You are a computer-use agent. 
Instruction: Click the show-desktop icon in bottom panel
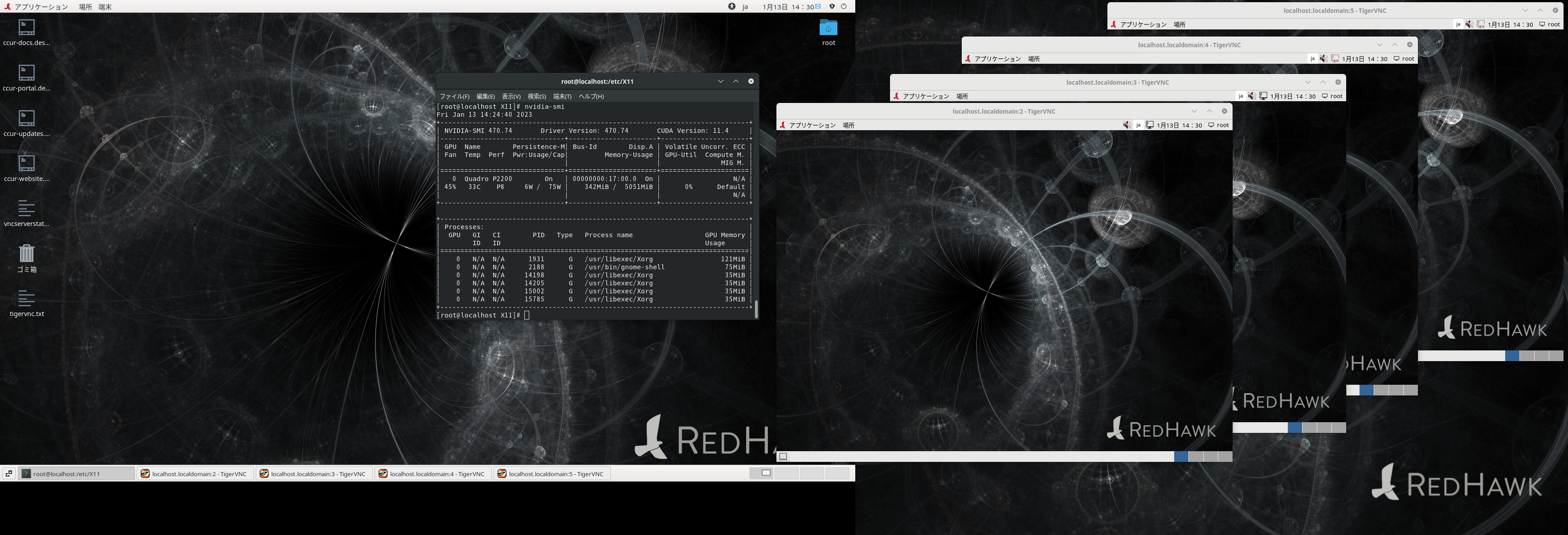coord(8,473)
